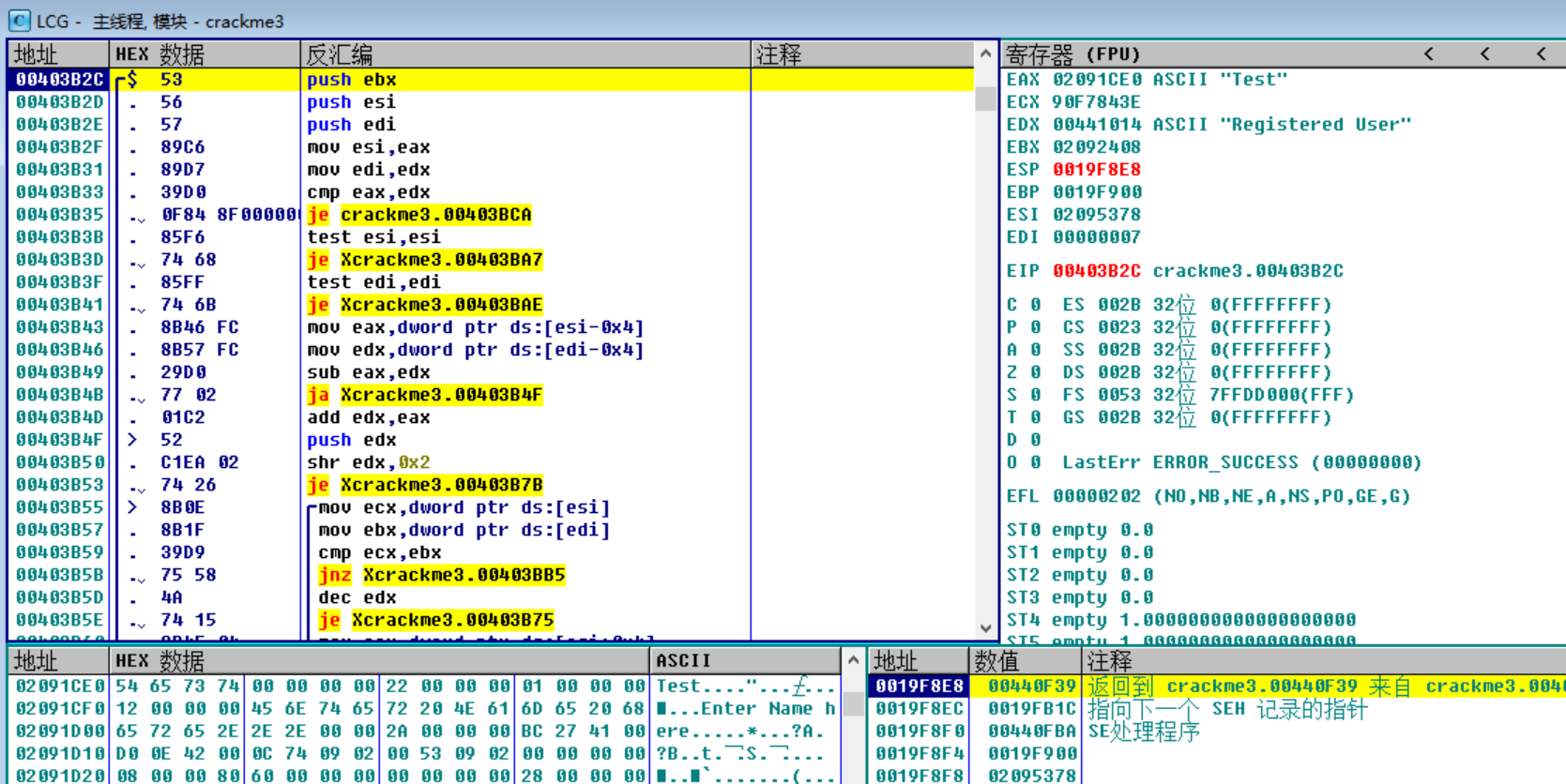Click the EIP register value 00403B2C
Image resolution: width=1566 pixels, height=784 pixels.
point(1097,271)
